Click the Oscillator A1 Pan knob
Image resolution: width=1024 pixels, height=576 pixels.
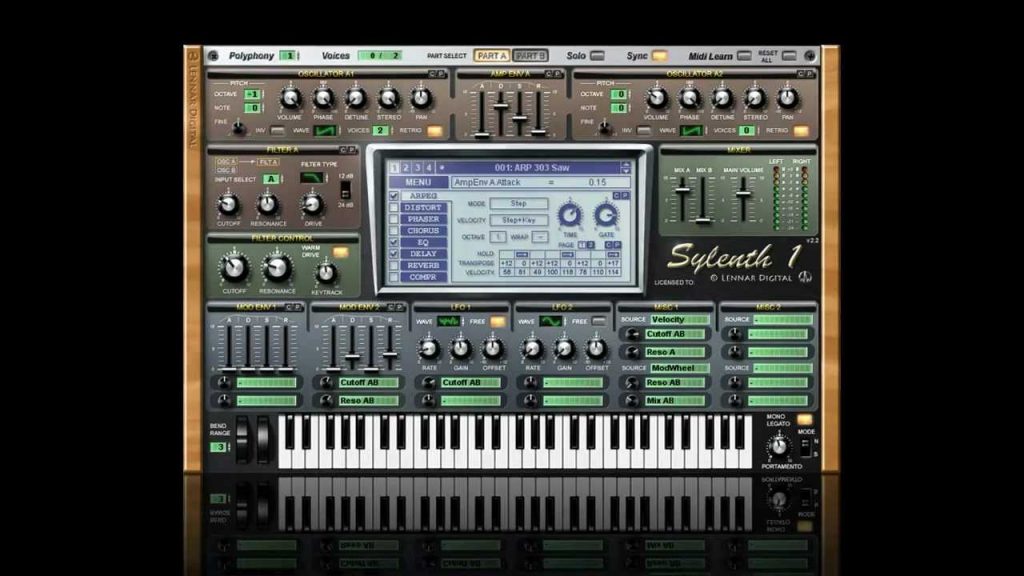click(x=421, y=99)
